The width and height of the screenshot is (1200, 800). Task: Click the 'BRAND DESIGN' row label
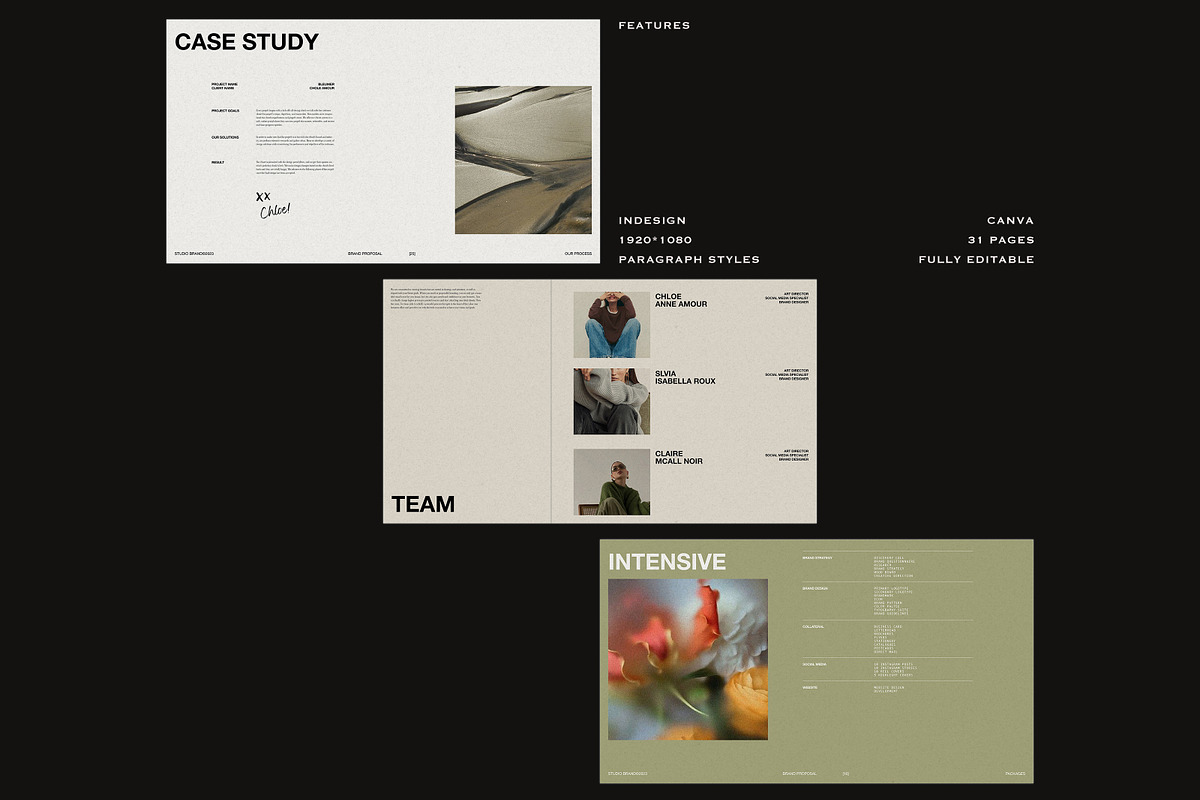[815, 588]
